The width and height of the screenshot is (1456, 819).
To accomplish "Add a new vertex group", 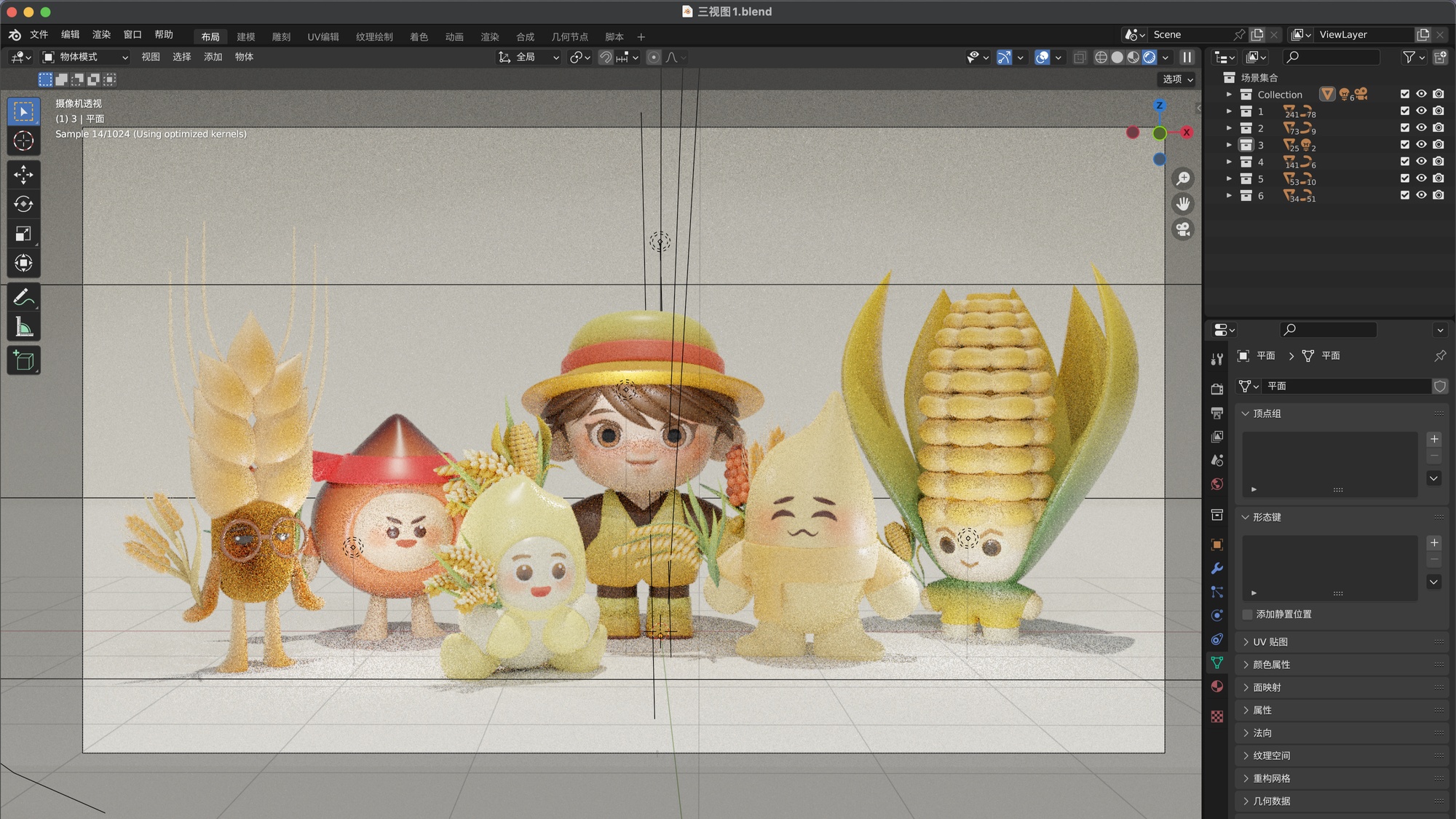I will [1434, 438].
